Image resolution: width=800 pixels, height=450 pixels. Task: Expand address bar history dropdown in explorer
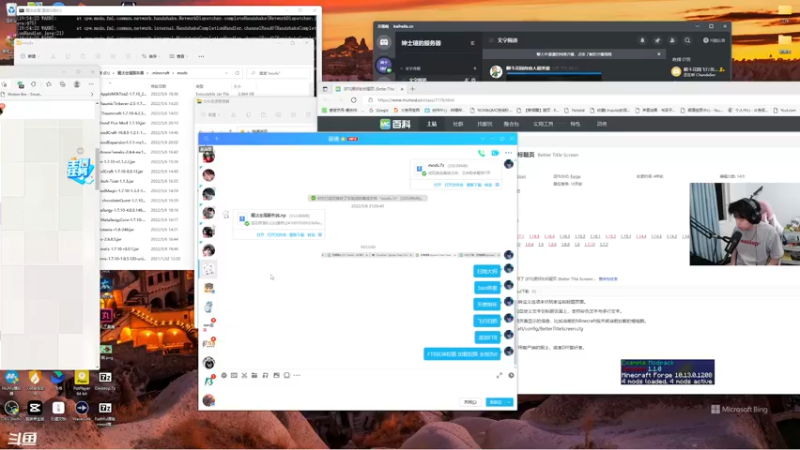(227, 73)
